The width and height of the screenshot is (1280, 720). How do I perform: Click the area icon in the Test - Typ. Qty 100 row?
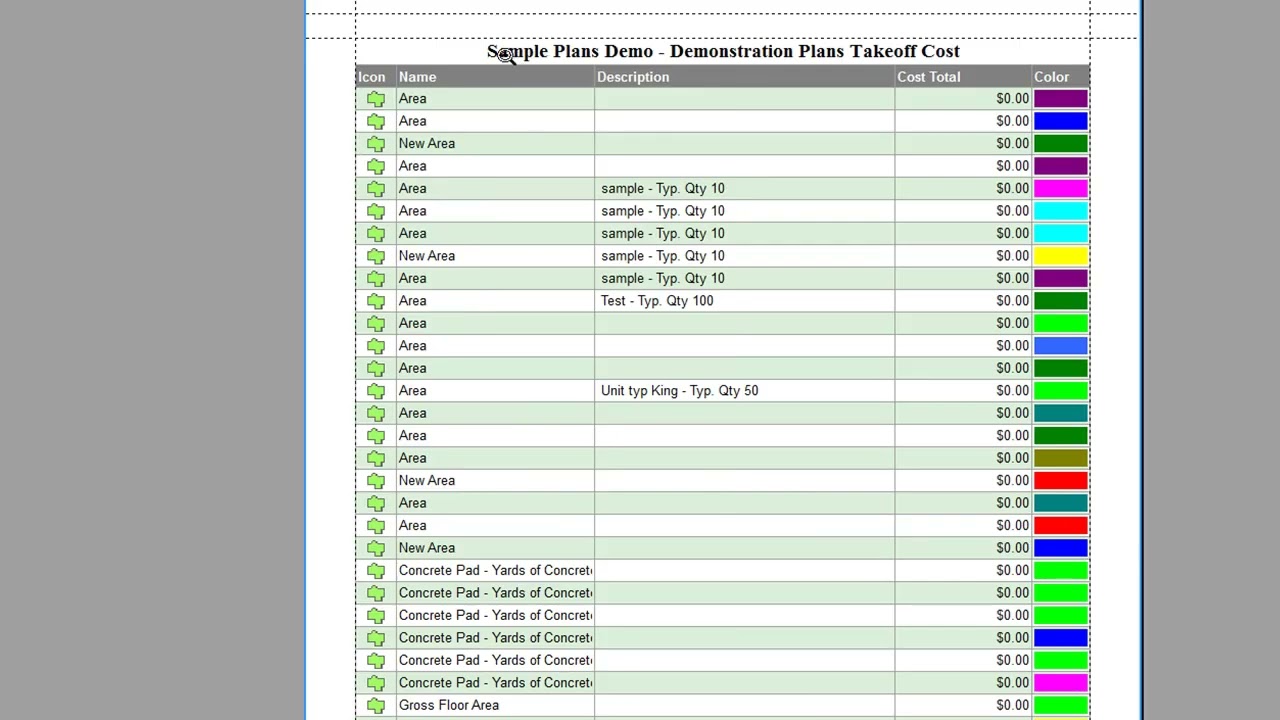tap(376, 301)
